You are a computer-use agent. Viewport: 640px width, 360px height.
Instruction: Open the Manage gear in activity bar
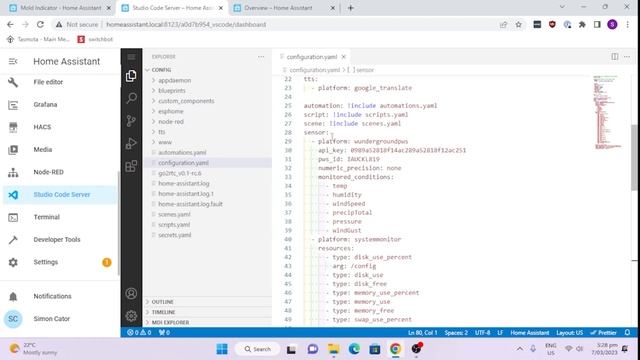click(131, 316)
